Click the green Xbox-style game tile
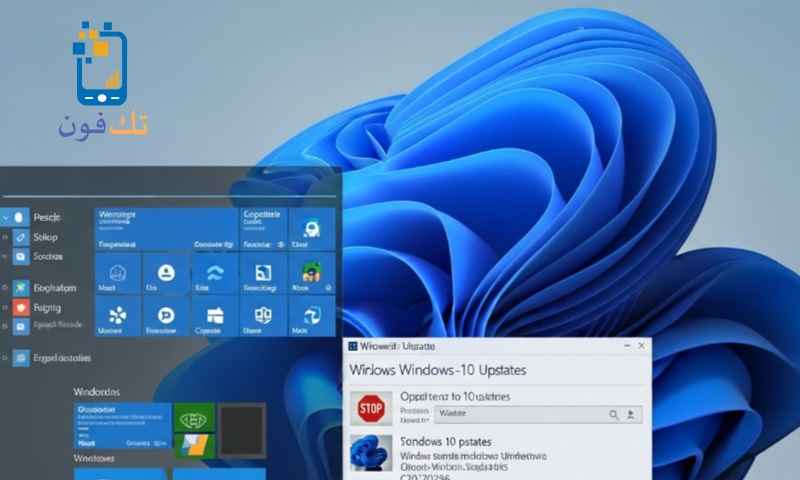The height and width of the screenshot is (480, 800). (193, 417)
